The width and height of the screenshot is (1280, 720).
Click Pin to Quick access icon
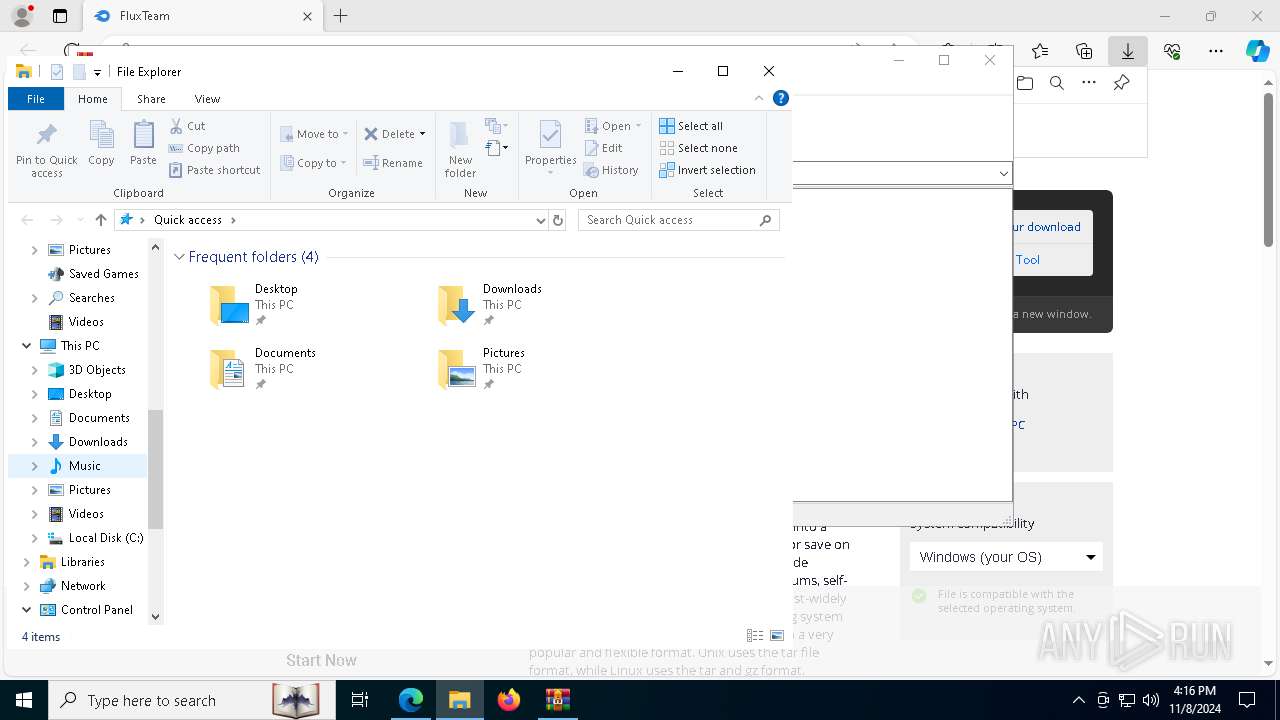pyautogui.click(x=46, y=150)
